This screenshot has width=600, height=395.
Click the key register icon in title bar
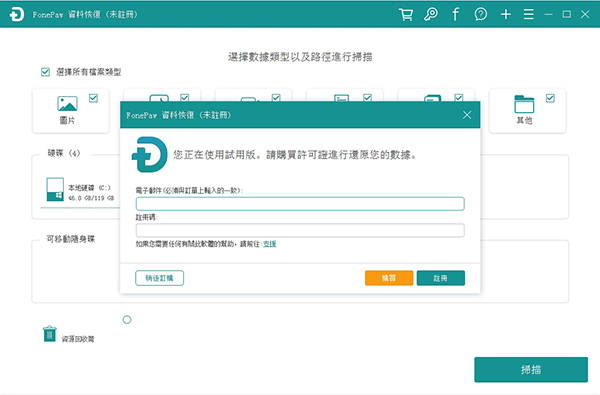431,15
